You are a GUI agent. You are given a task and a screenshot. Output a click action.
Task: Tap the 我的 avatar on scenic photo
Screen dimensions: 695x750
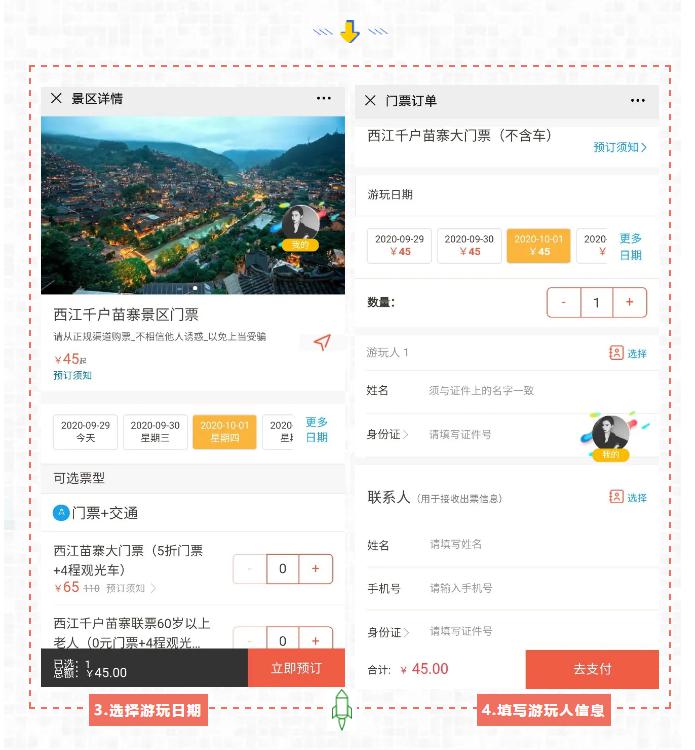300,228
